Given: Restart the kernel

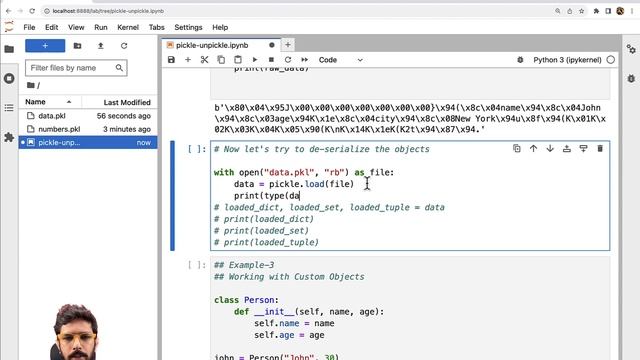Looking at the screenshot, I should click(288, 60).
